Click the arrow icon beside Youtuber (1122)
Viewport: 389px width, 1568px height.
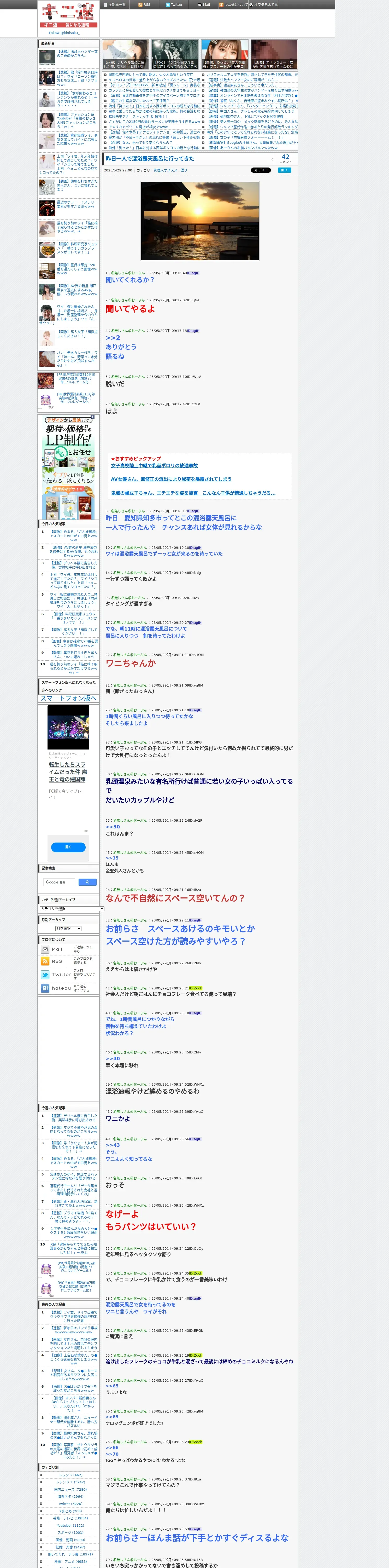[41, 1525]
